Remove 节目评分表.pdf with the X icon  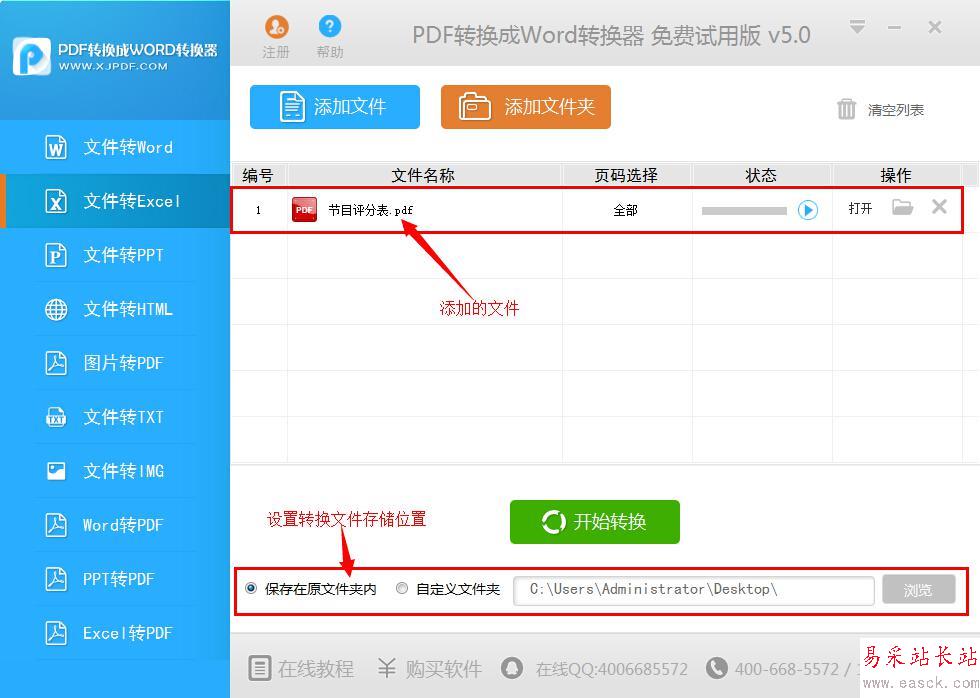tap(939, 206)
